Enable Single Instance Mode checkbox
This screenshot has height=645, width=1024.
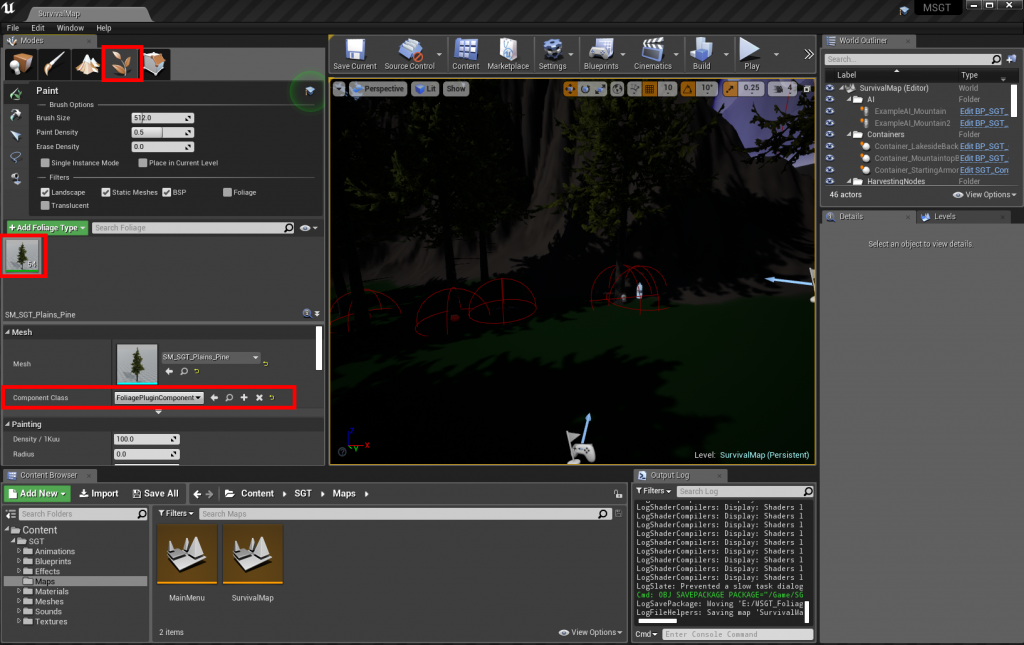(x=46, y=162)
